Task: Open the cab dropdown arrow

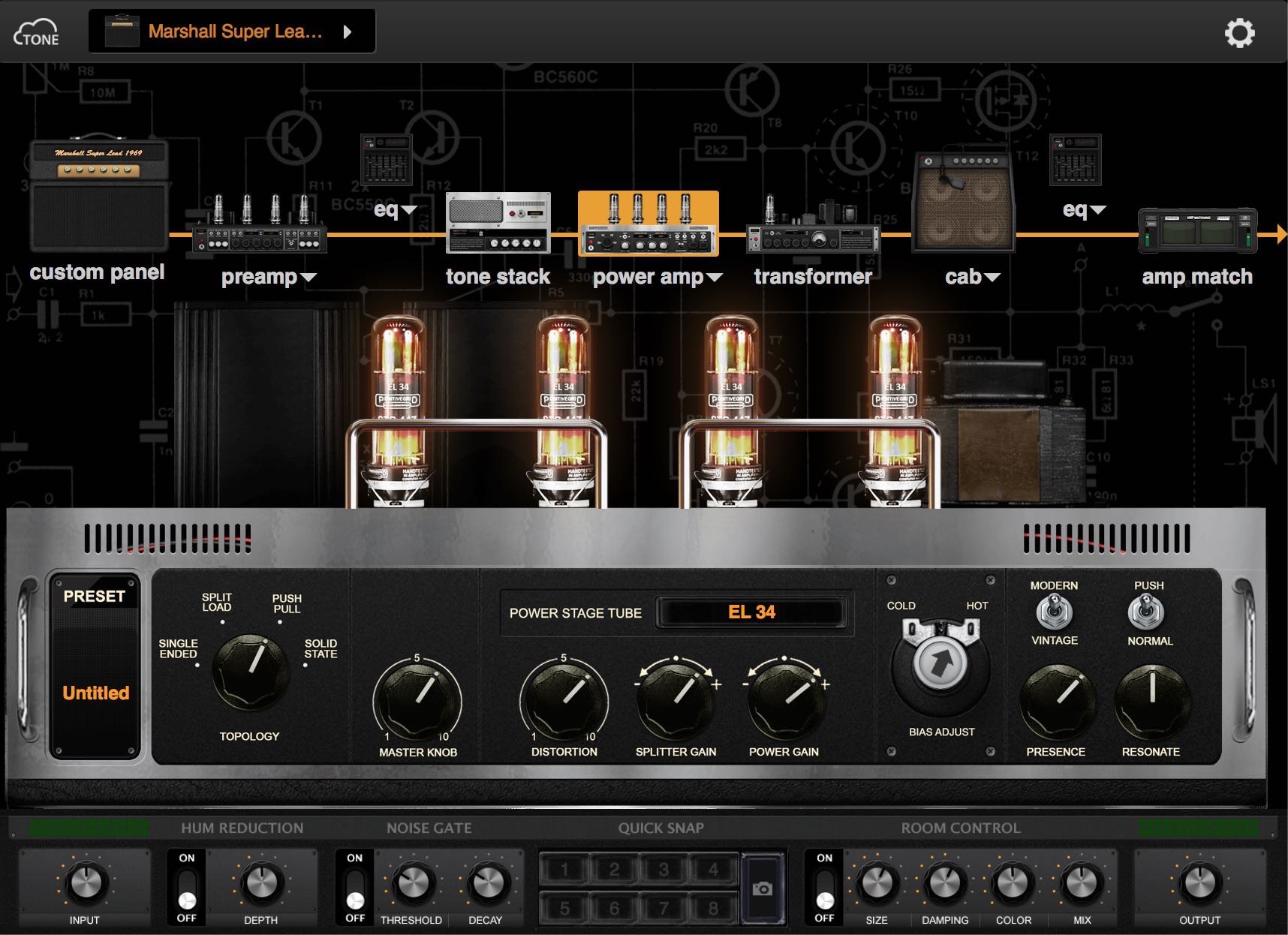Action: [x=992, y=278]
